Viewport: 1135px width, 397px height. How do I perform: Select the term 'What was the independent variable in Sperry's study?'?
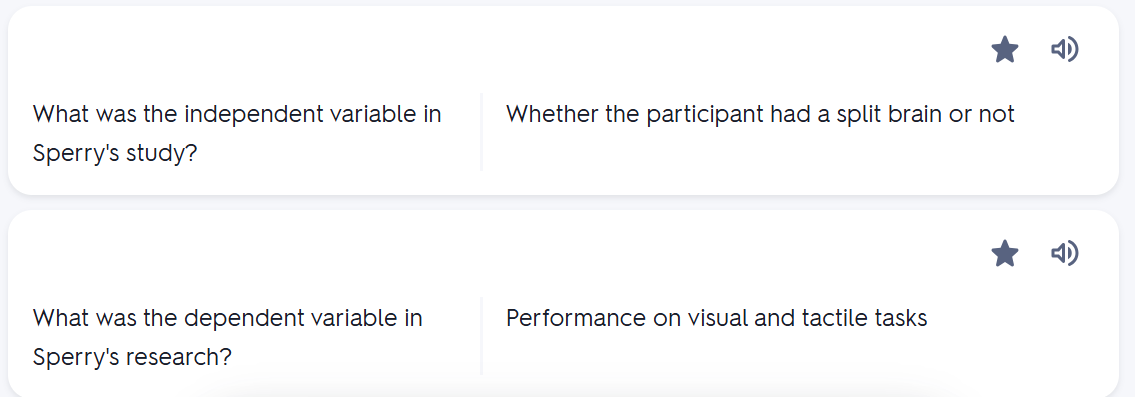coord(237,133)
